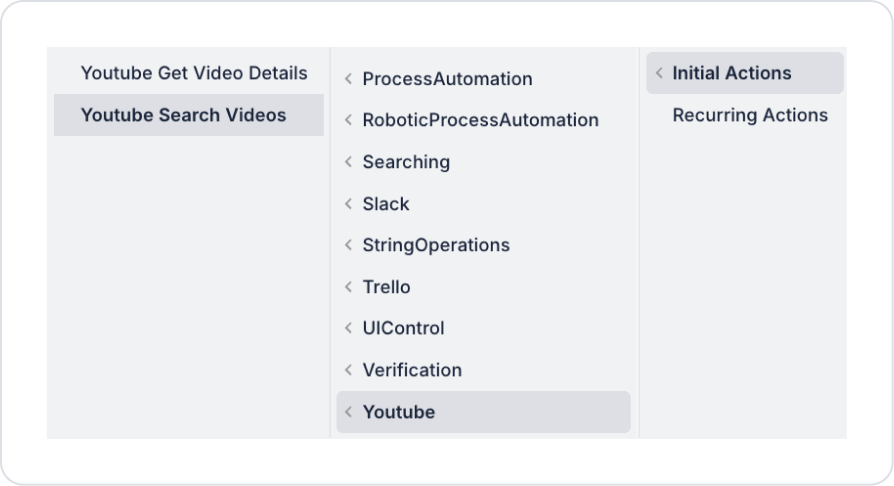Image resolution: width=894 pixels, height=486 pixels.
Task: Open the Verification category label
Action: click(412, 370)
